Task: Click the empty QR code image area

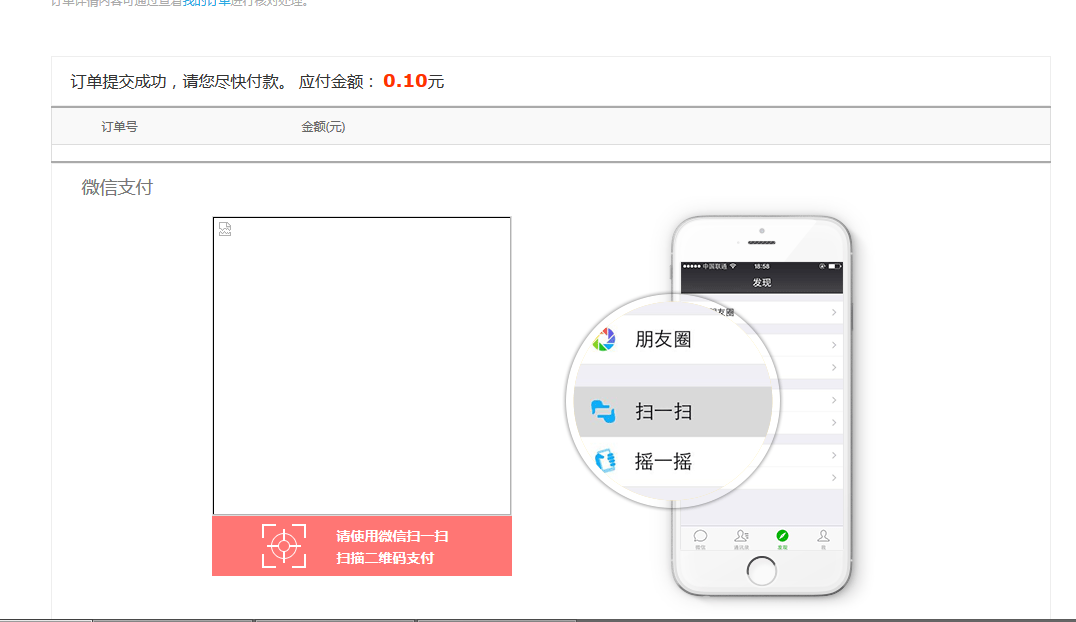Action: 362,366
